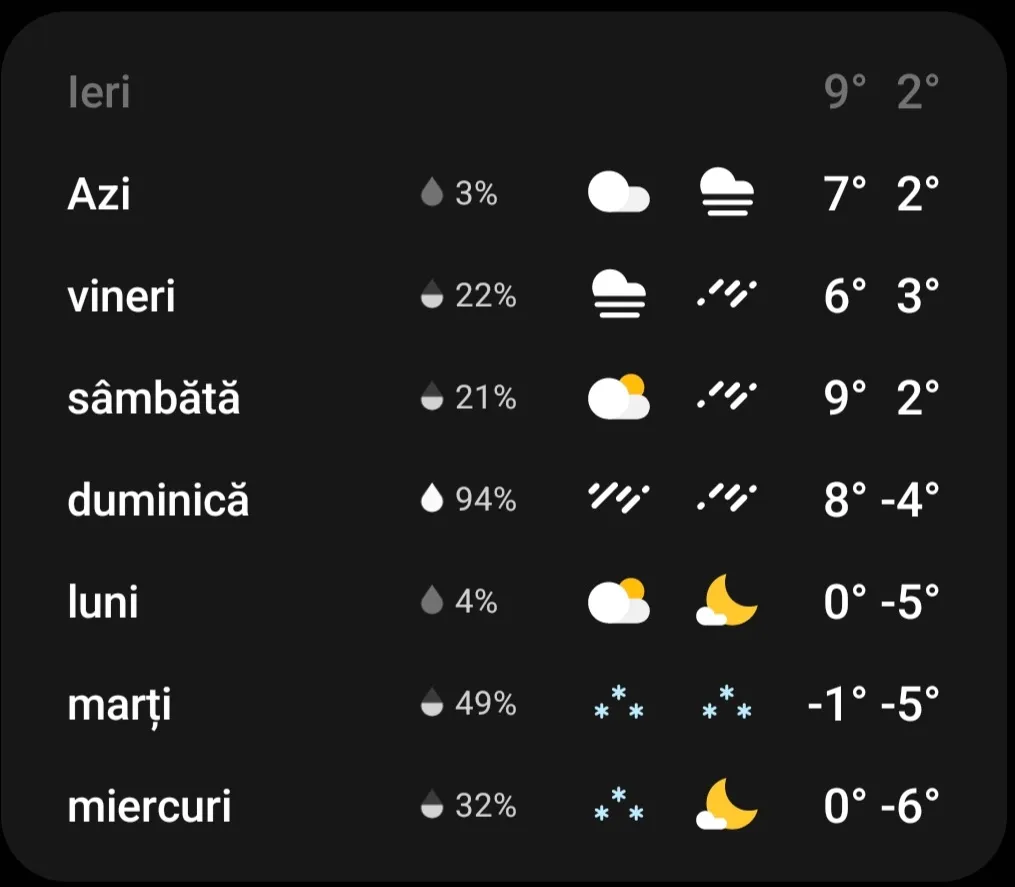Click marți daytime snow icon

coord(618,704)
